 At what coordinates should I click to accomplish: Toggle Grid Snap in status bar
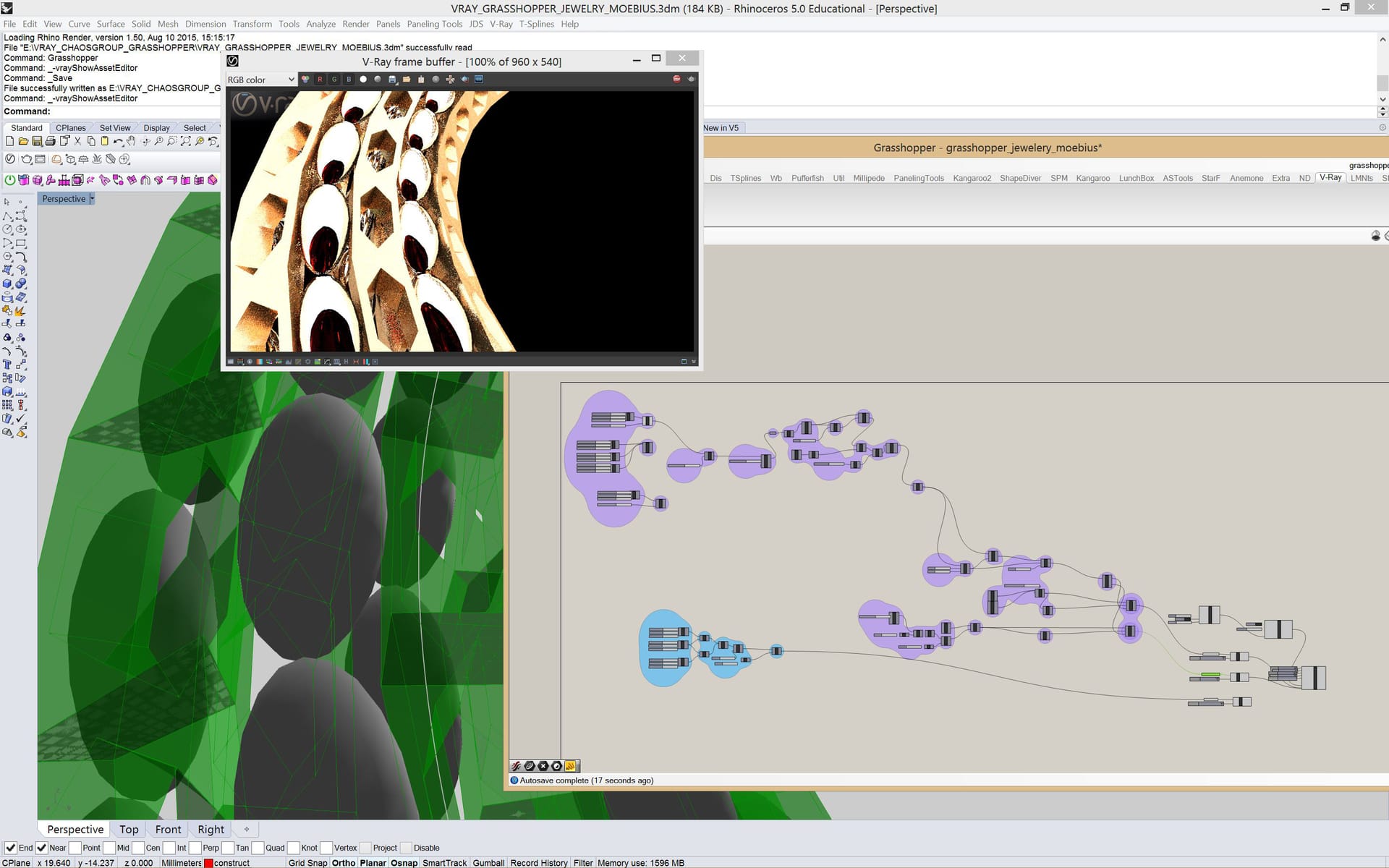(x=307, y=863)
